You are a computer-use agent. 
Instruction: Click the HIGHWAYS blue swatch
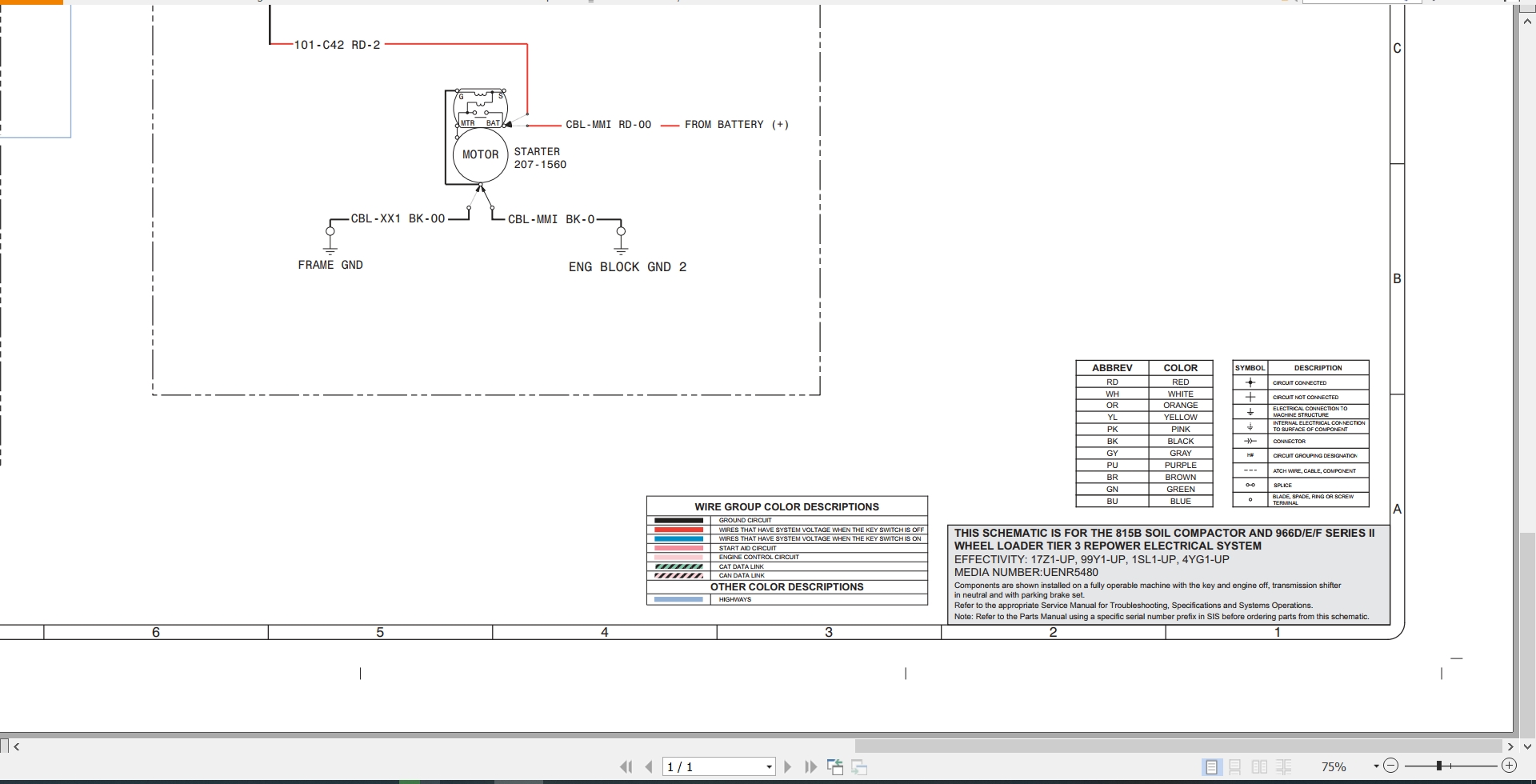[678, 599]
